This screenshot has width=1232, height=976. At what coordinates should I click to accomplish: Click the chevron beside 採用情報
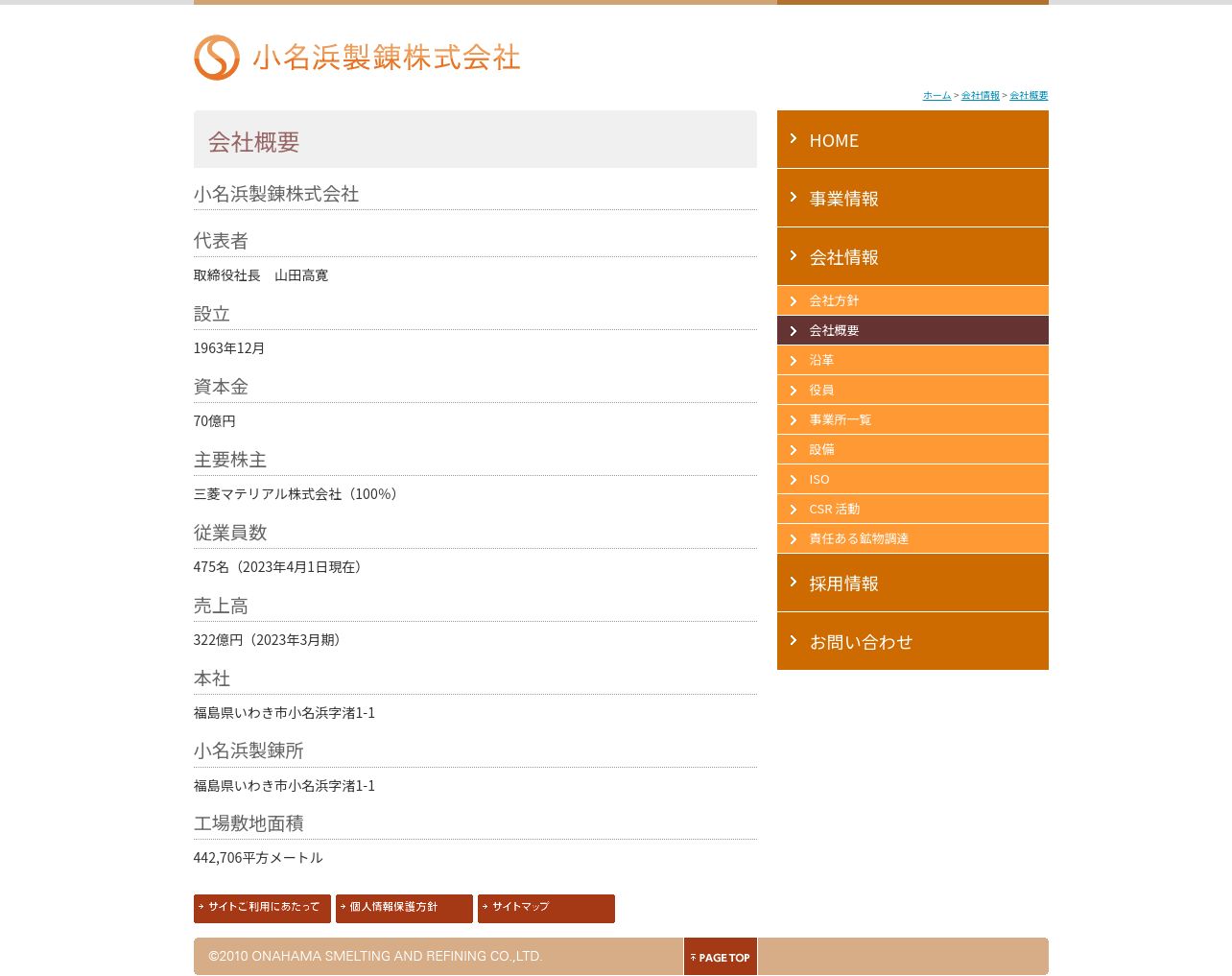tap(794, 583)
